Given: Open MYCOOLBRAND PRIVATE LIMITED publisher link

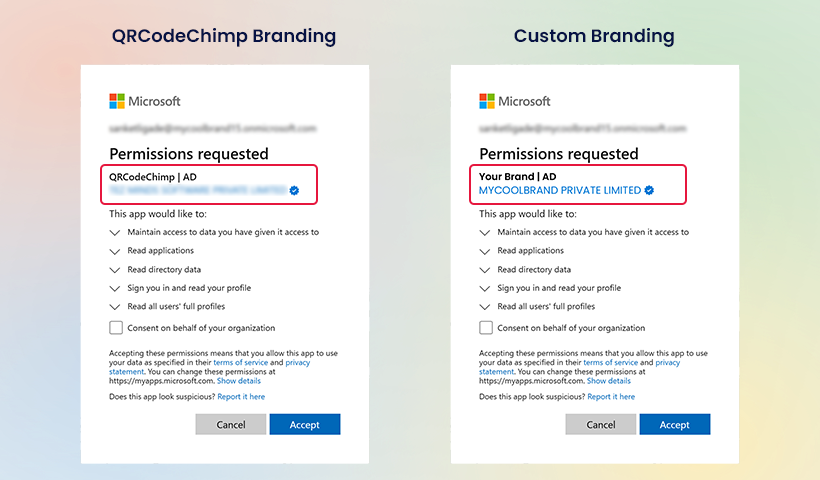Looking at the screenshot, I should tap(560, 190).
